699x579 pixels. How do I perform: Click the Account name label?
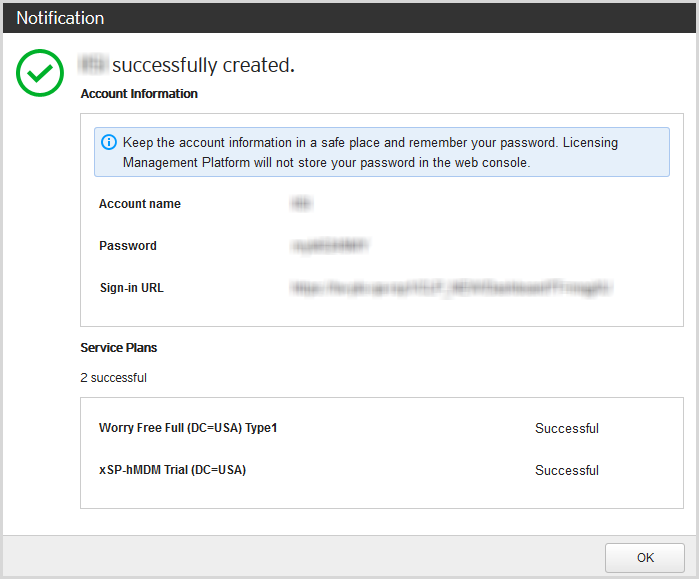[140, 204]
